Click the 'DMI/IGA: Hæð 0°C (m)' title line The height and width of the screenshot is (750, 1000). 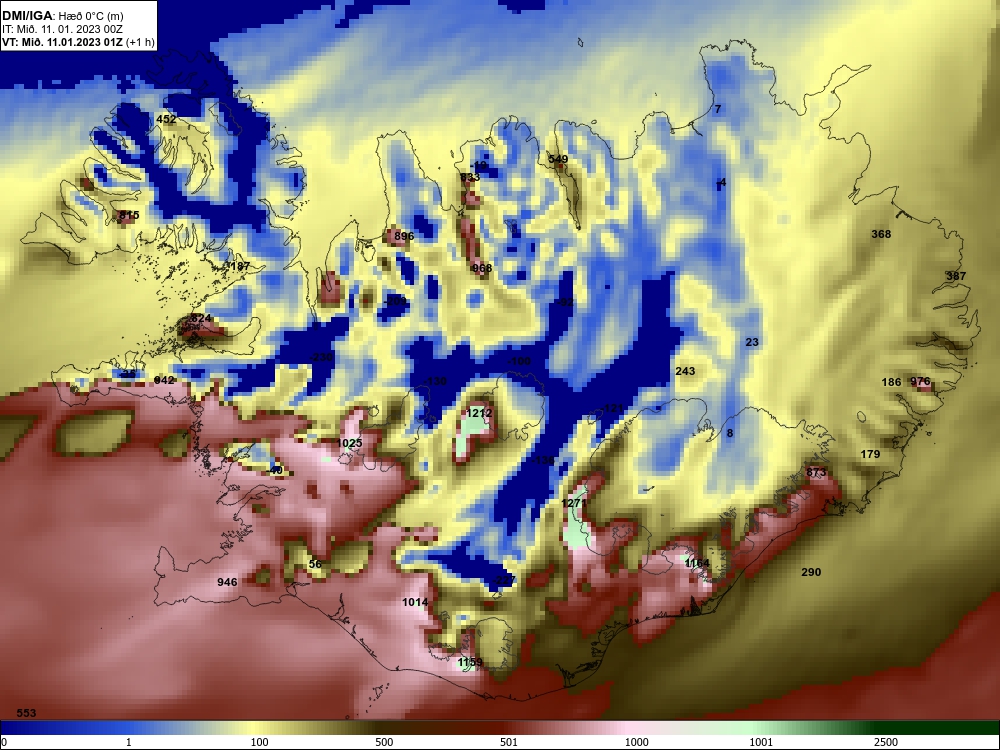(x=62, y=16)
